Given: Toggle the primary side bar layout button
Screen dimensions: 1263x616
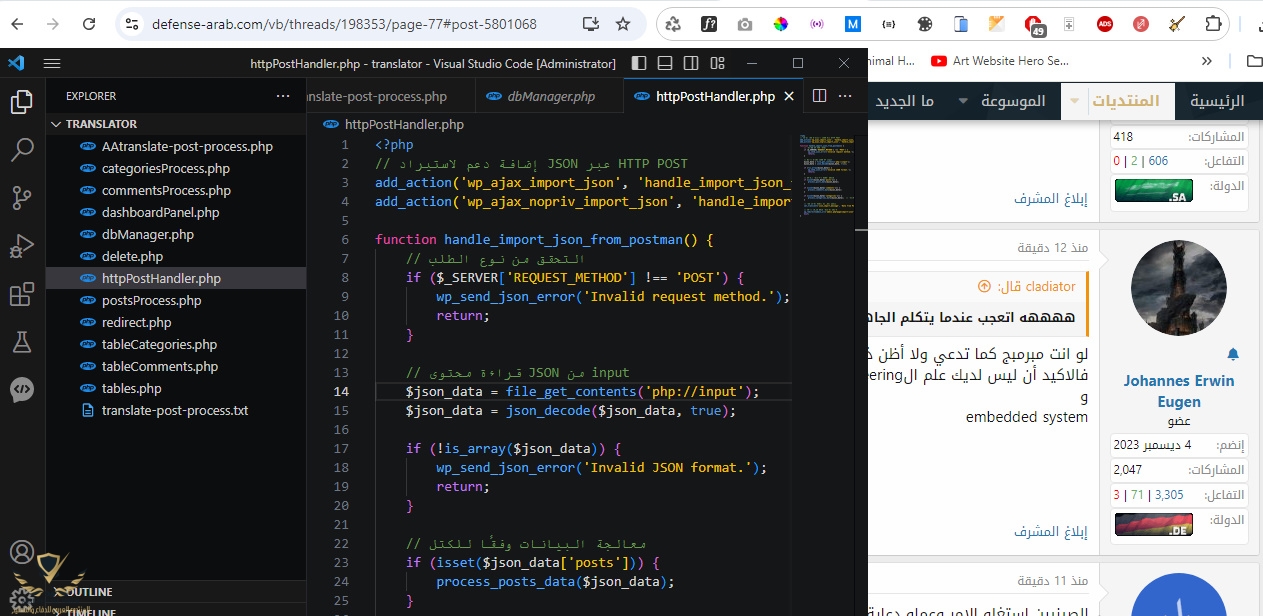Looking at the screenshot, I should point(640,63).
